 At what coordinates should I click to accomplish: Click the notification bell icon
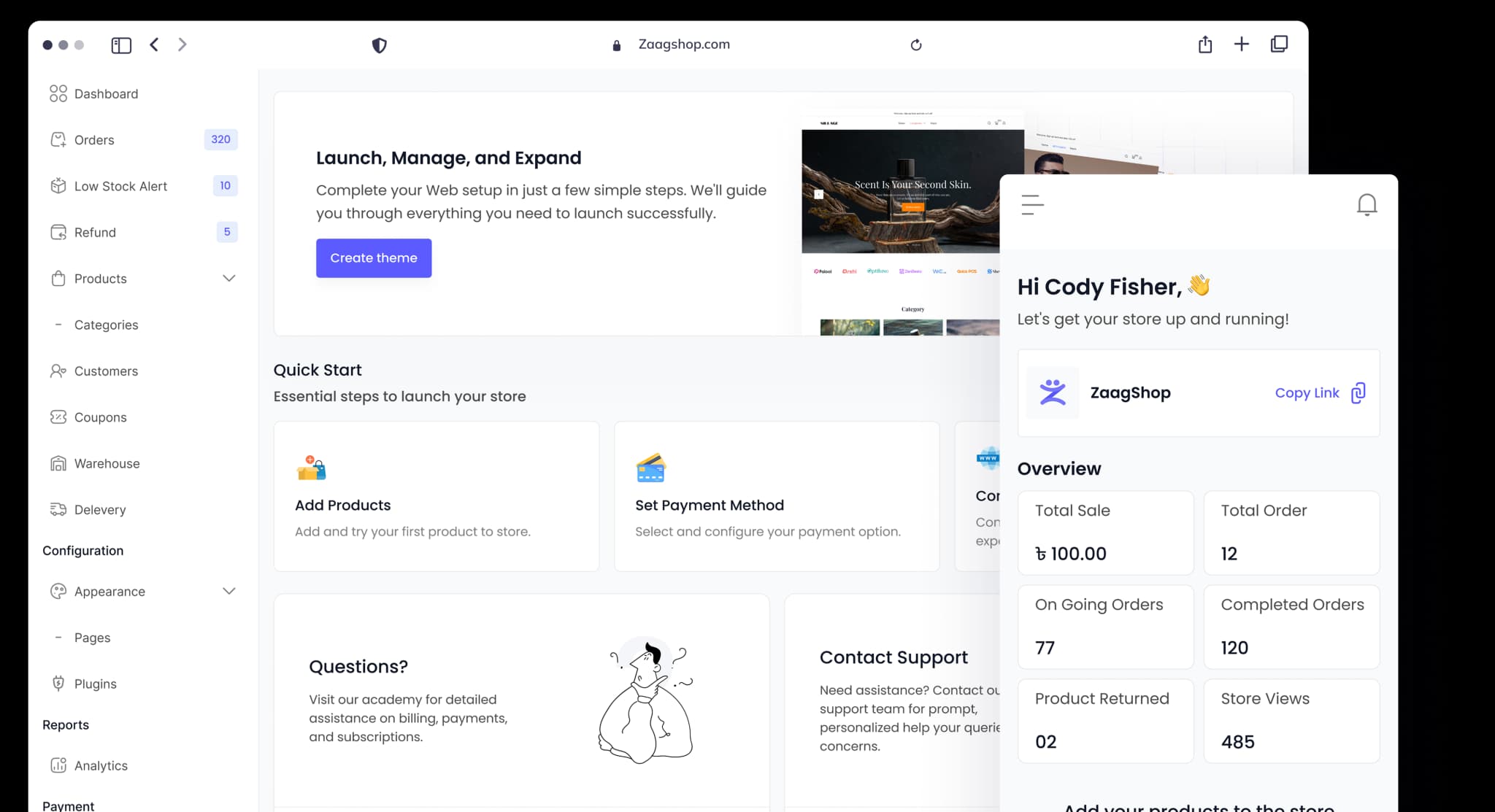click(x=1367, y=205)
